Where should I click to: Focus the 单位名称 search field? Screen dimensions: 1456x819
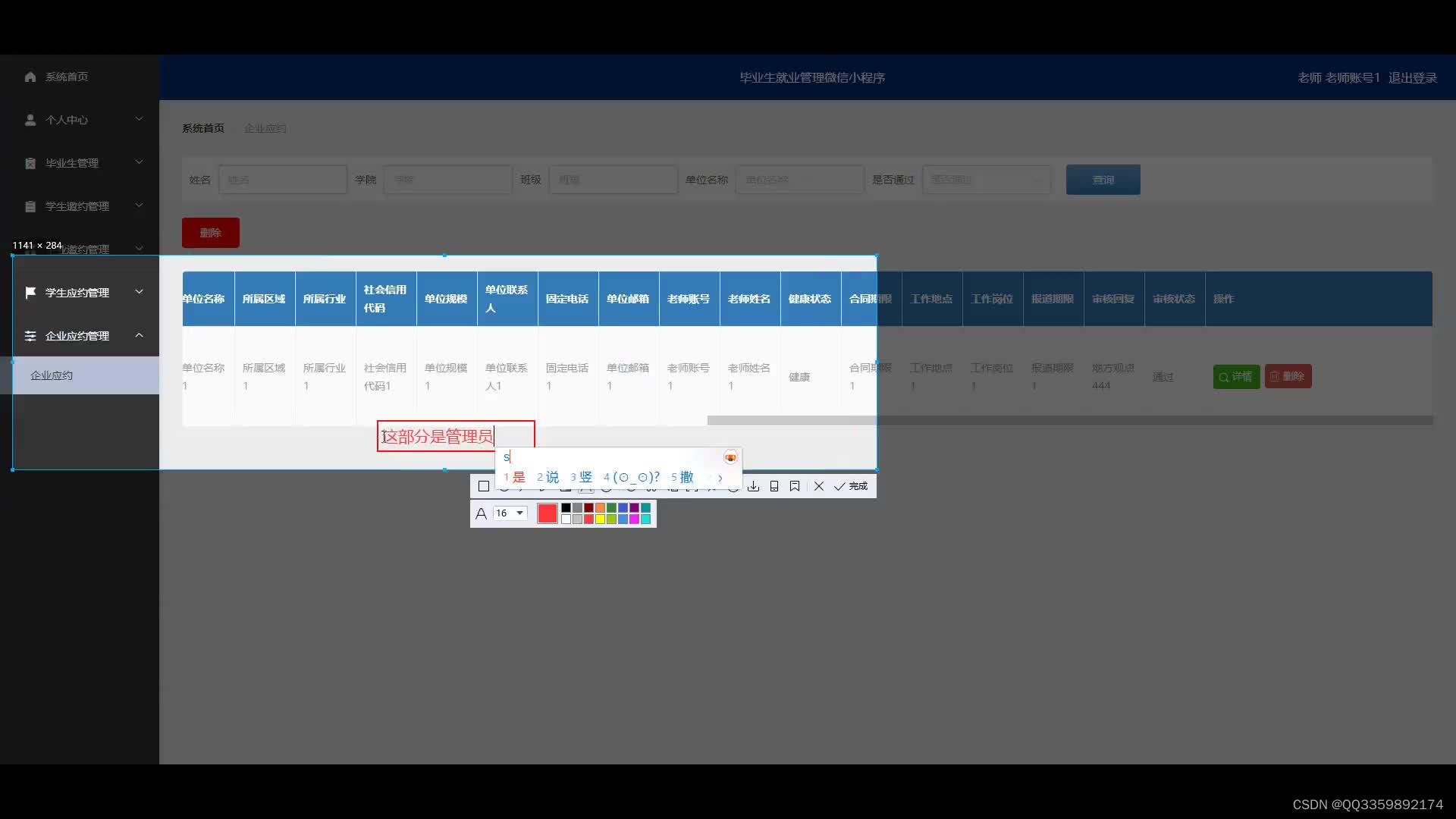click(x=799, y=180)
